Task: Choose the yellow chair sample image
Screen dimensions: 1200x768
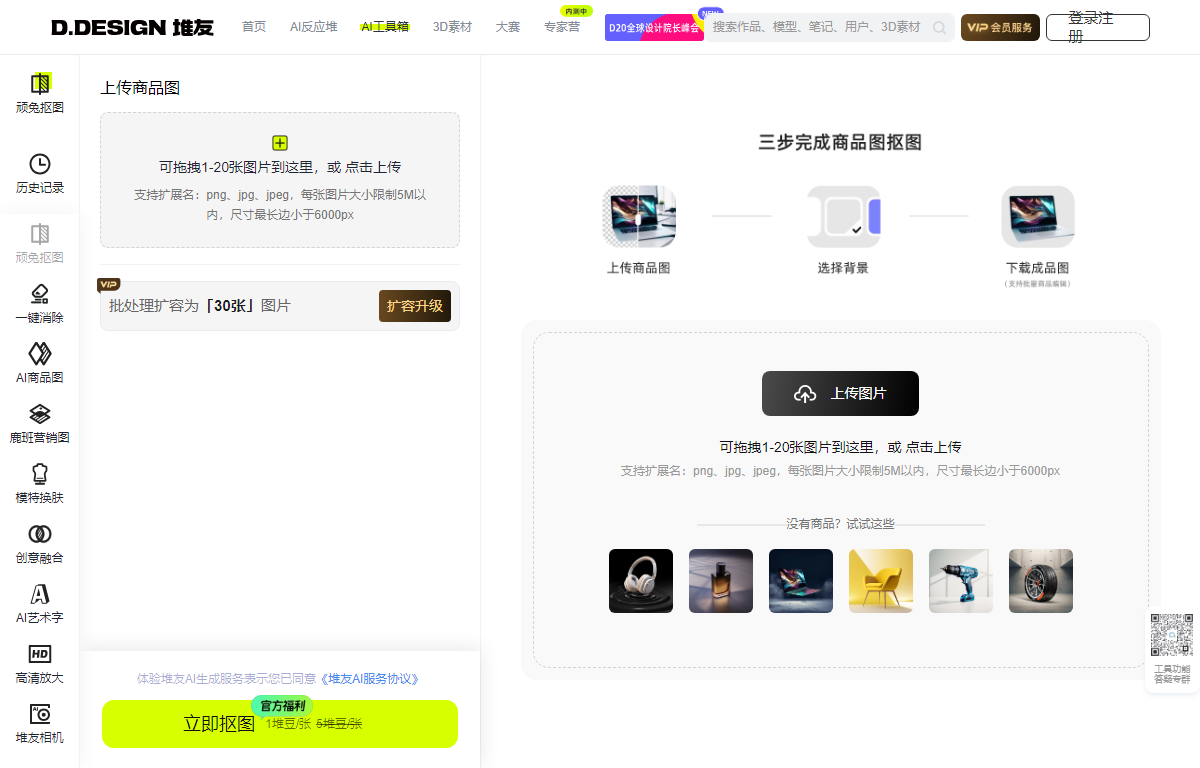Action: [880, 581]
